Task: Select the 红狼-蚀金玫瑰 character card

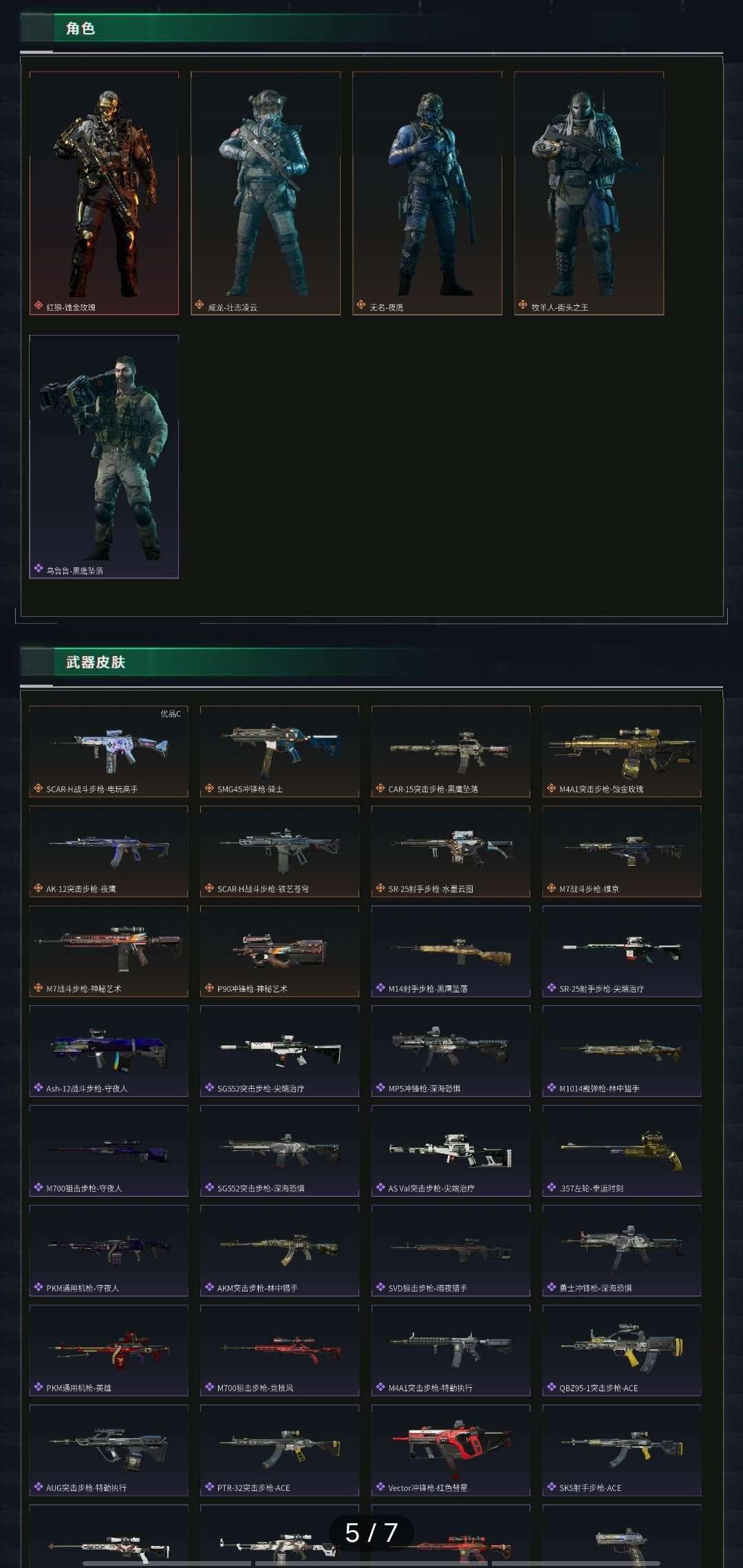Action: click(x=104, y=193)
